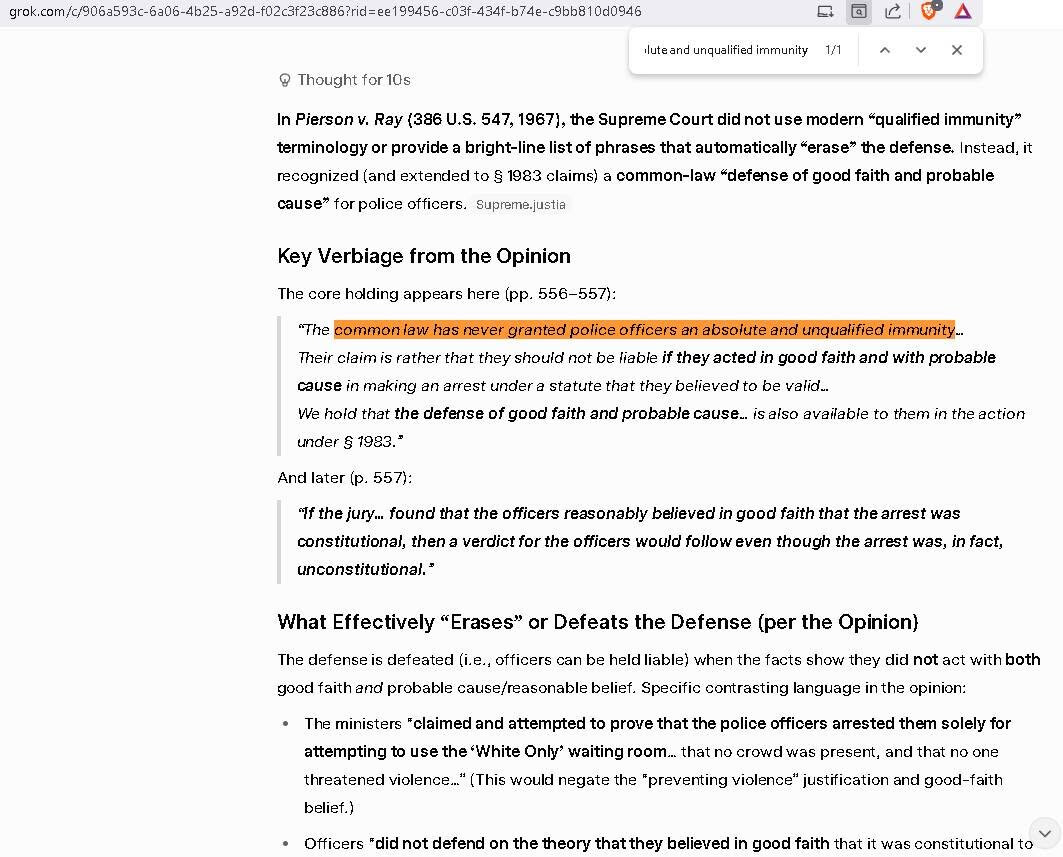Click the "If the jury" blockquote
Screen dimensions: 1063x857
[x=649, y=541]
